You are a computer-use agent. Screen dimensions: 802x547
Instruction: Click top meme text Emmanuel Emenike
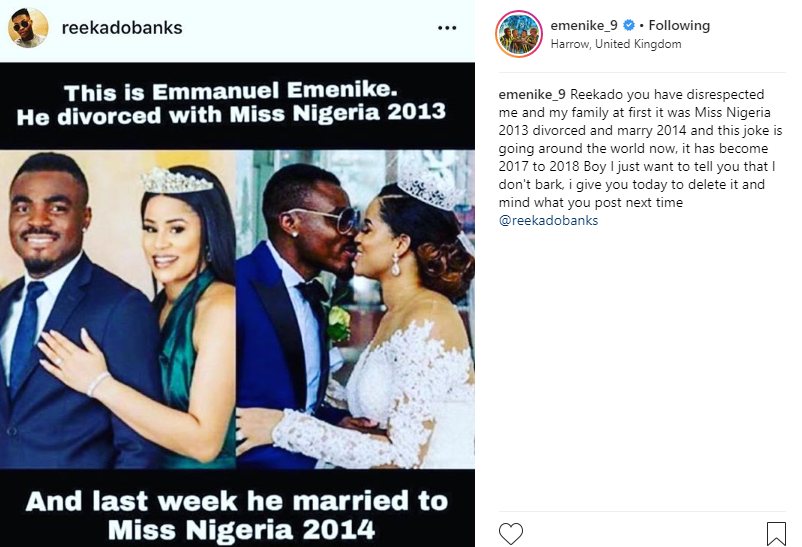(236, 95)
